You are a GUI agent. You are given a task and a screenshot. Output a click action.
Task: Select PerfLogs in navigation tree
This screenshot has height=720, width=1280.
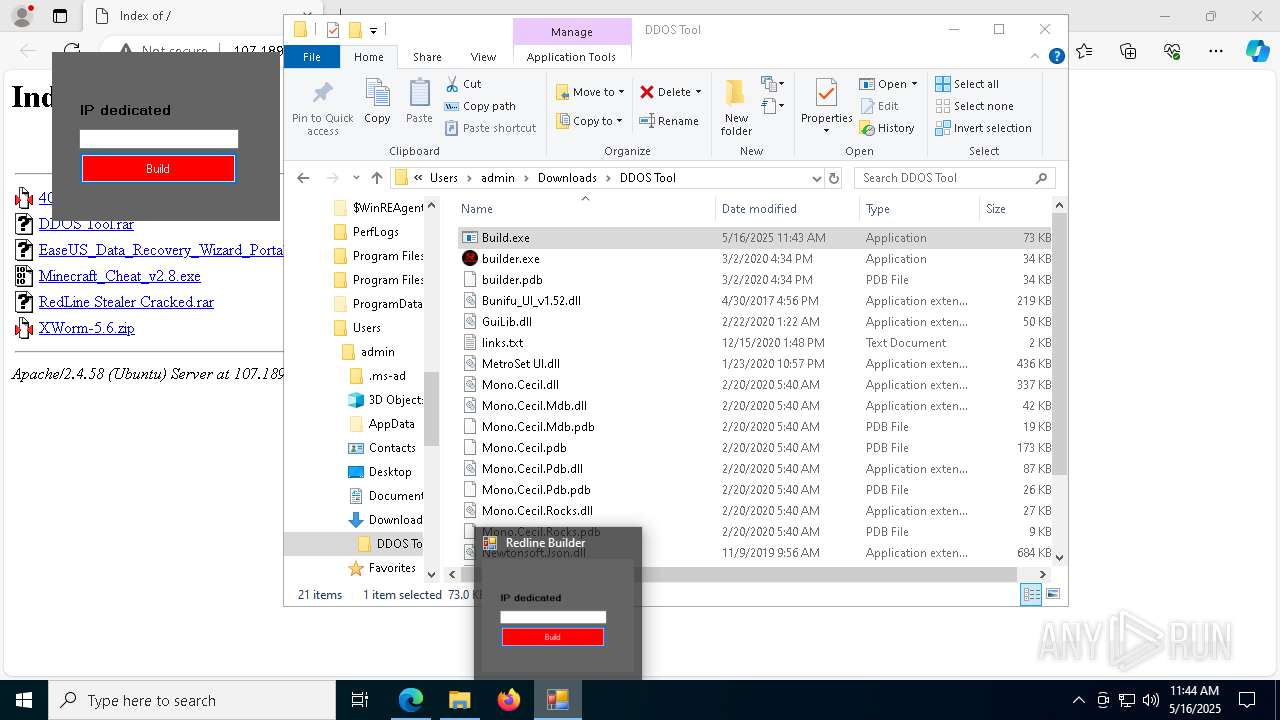(375, 232)
